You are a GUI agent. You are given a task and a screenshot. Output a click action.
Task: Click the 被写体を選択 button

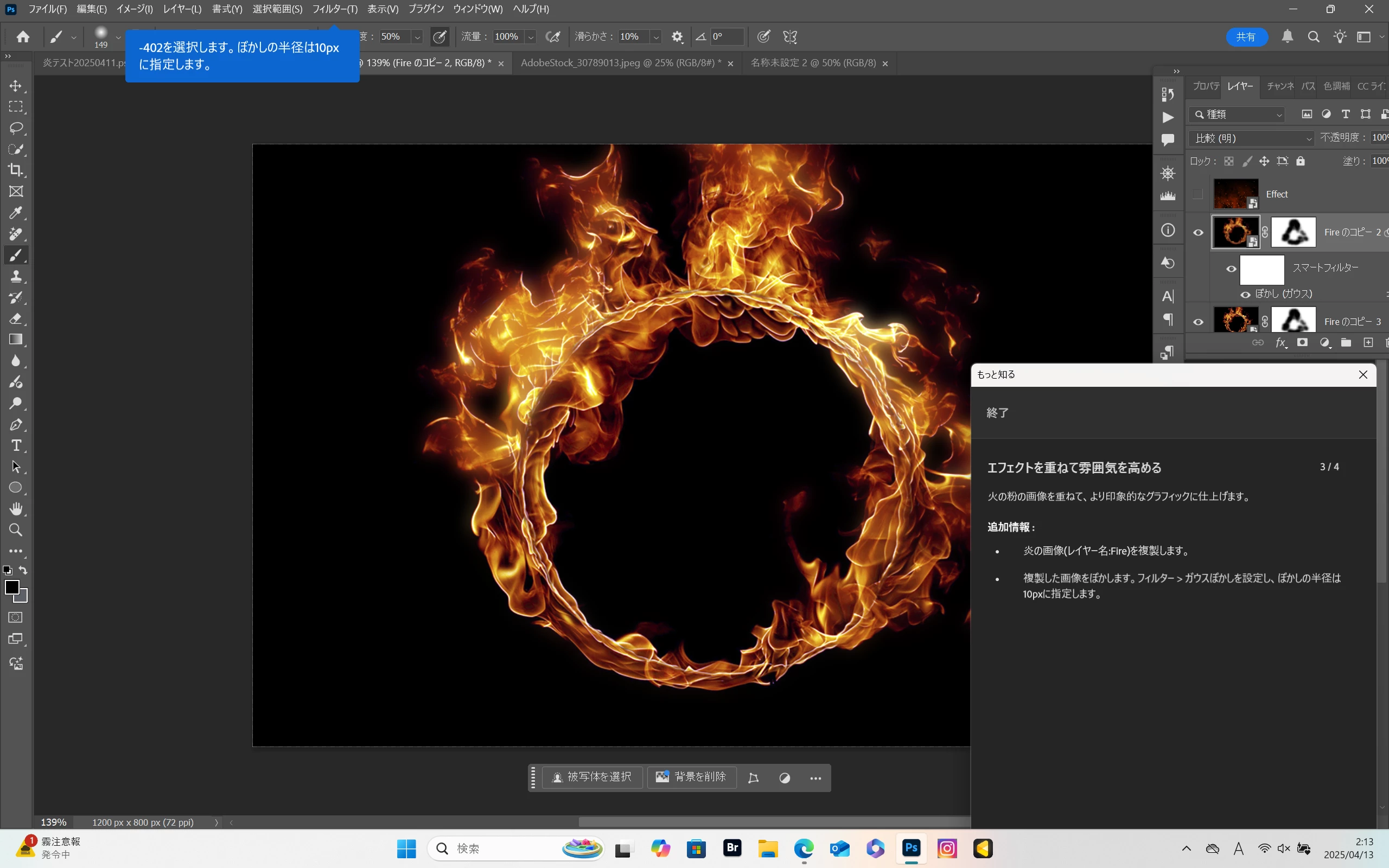click(x=592, y=777)
